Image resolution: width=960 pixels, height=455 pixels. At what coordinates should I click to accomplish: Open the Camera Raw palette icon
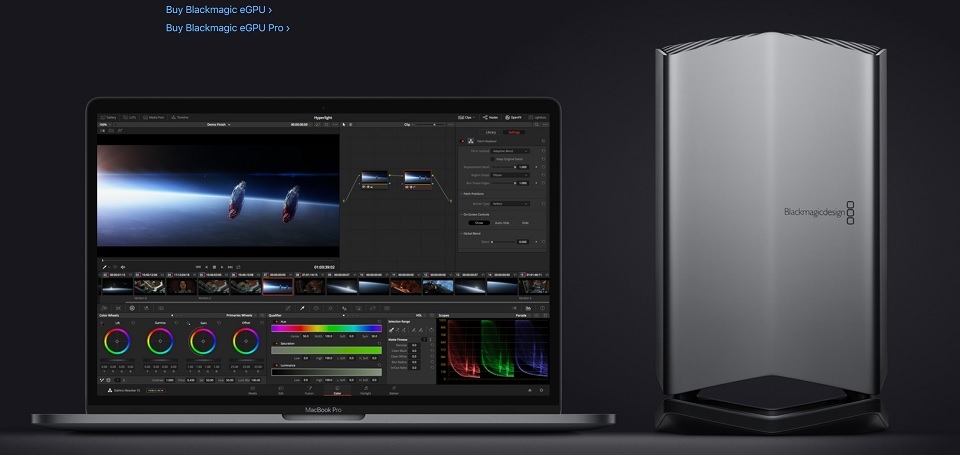click(x=104, y=308)
